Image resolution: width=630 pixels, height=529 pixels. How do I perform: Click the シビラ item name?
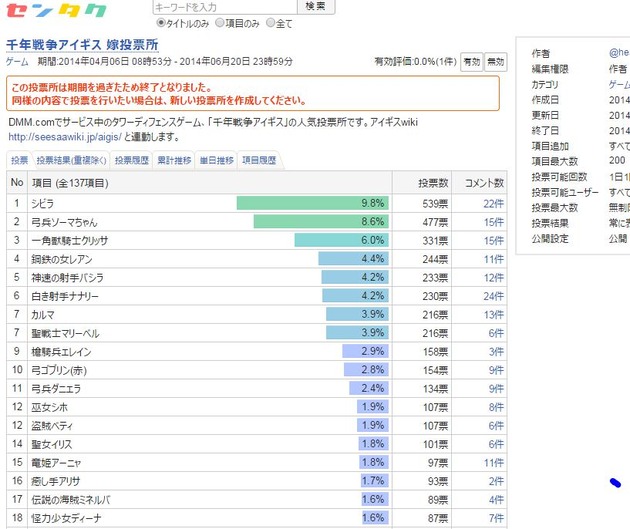pos(42,204)
